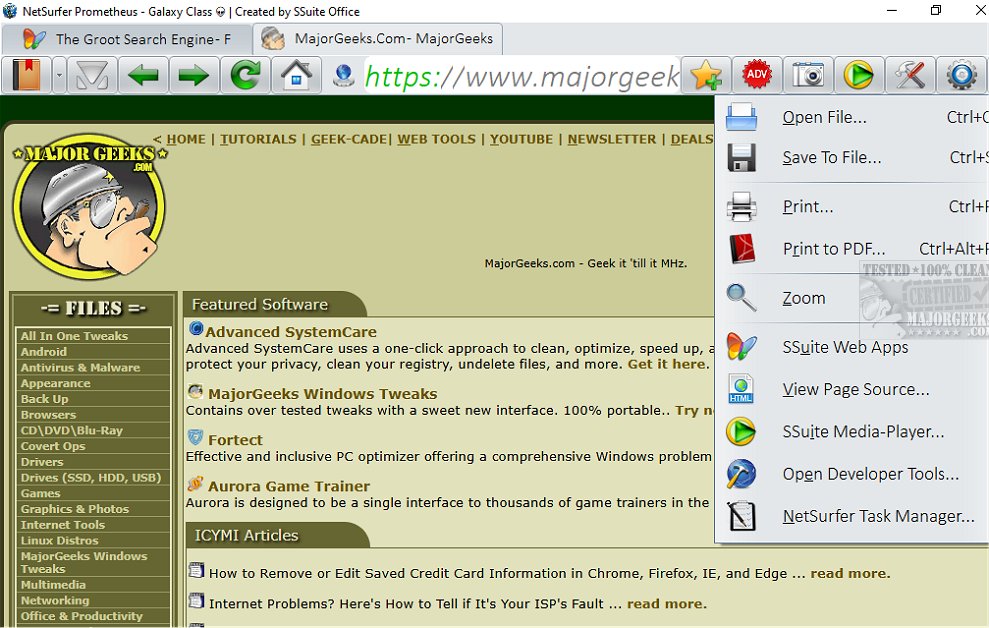Toggle the red ADV ad blocker icon
The width and height of the screenshot is (989, 628).
click(x=757, y=75)
